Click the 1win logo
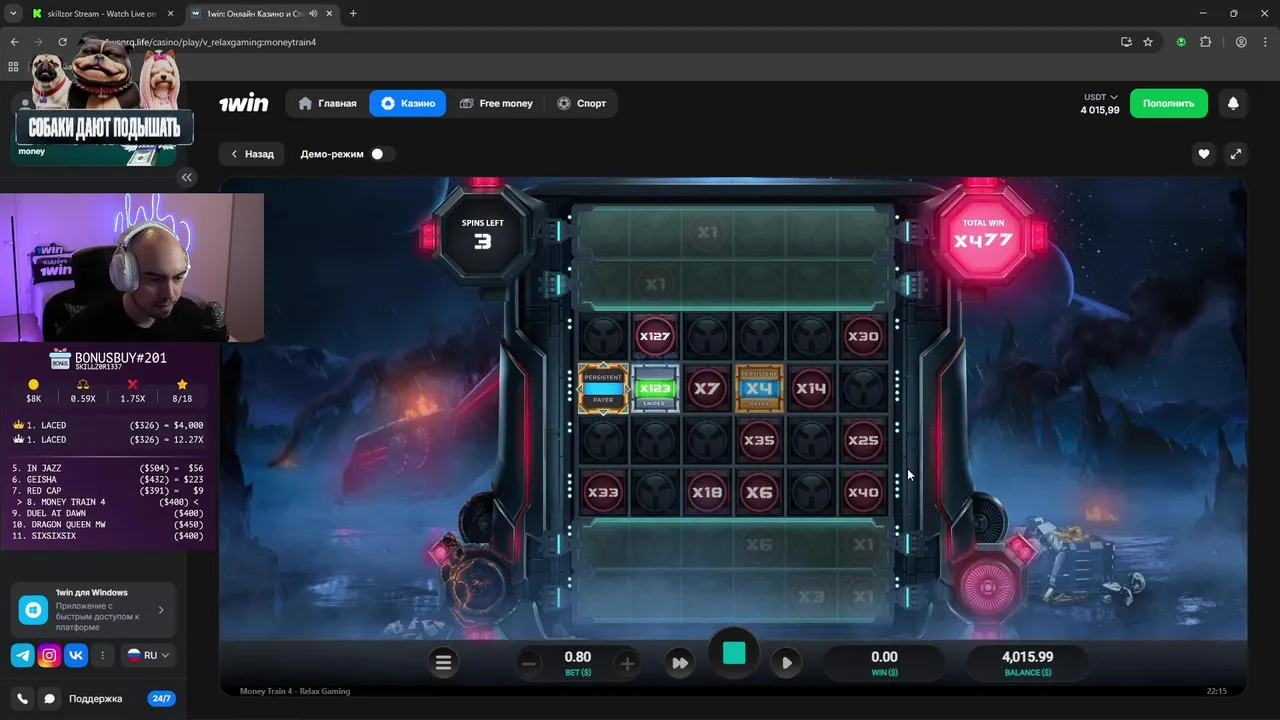The image size is (1280, 720). click(x=244, y=103)
